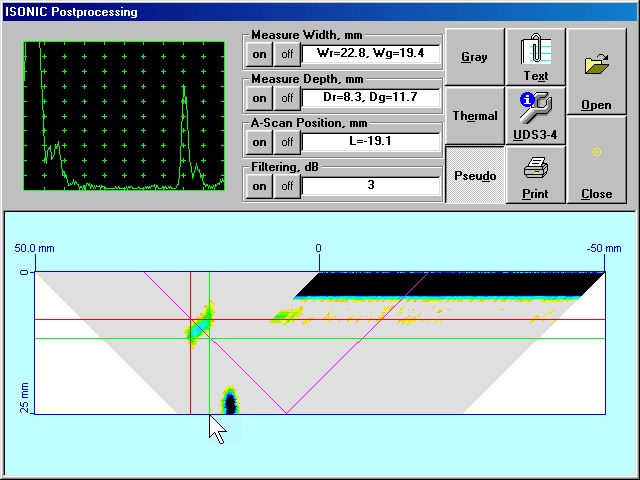640x480 pixels.
Task: Click the cyan-green defect at cursor crossing
Action: coord(200,324)
